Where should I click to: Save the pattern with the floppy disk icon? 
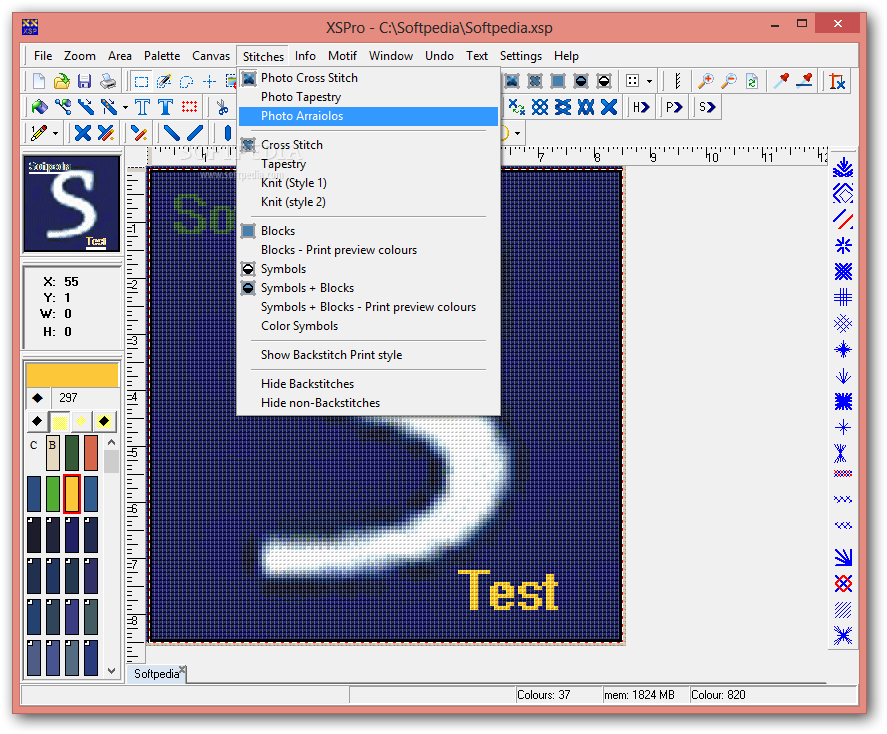[x=84, y=81]
